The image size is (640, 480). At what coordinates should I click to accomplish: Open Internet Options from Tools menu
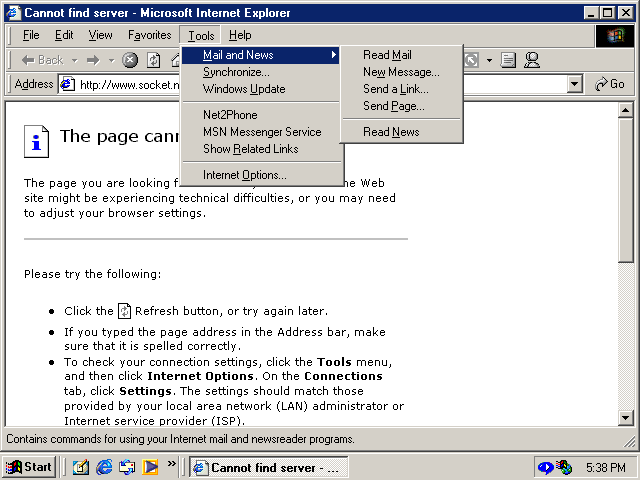click(260, 175)
